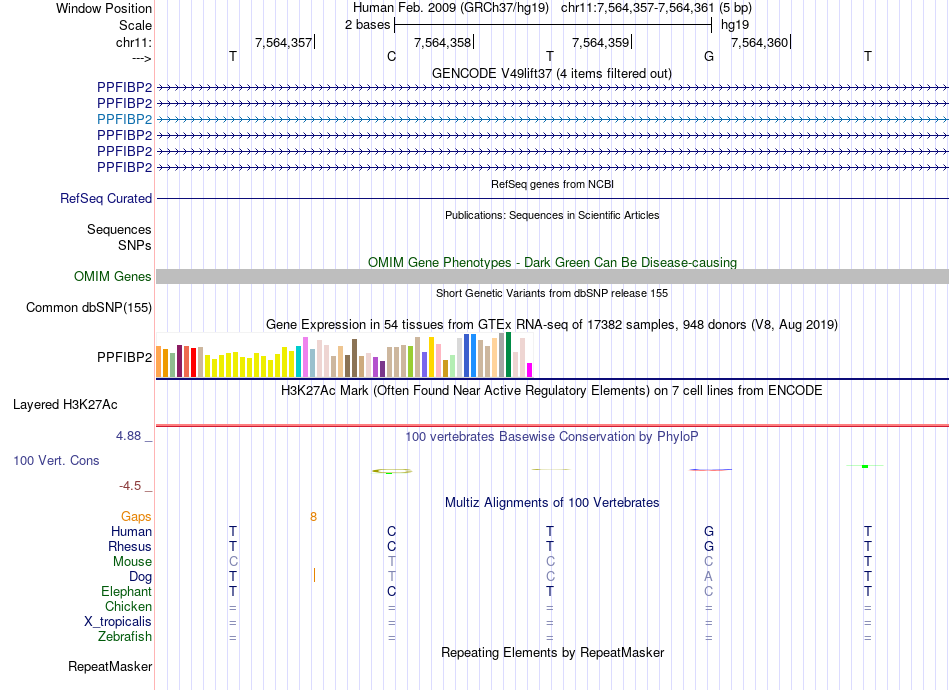Click reference base C in ruler row
Screen dimensions: 950x690
391,56
